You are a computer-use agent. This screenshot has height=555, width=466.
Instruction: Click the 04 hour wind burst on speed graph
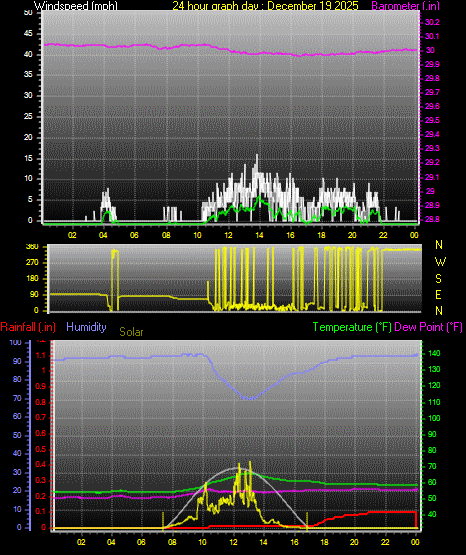pyautogui.click(x=106, y=204)
